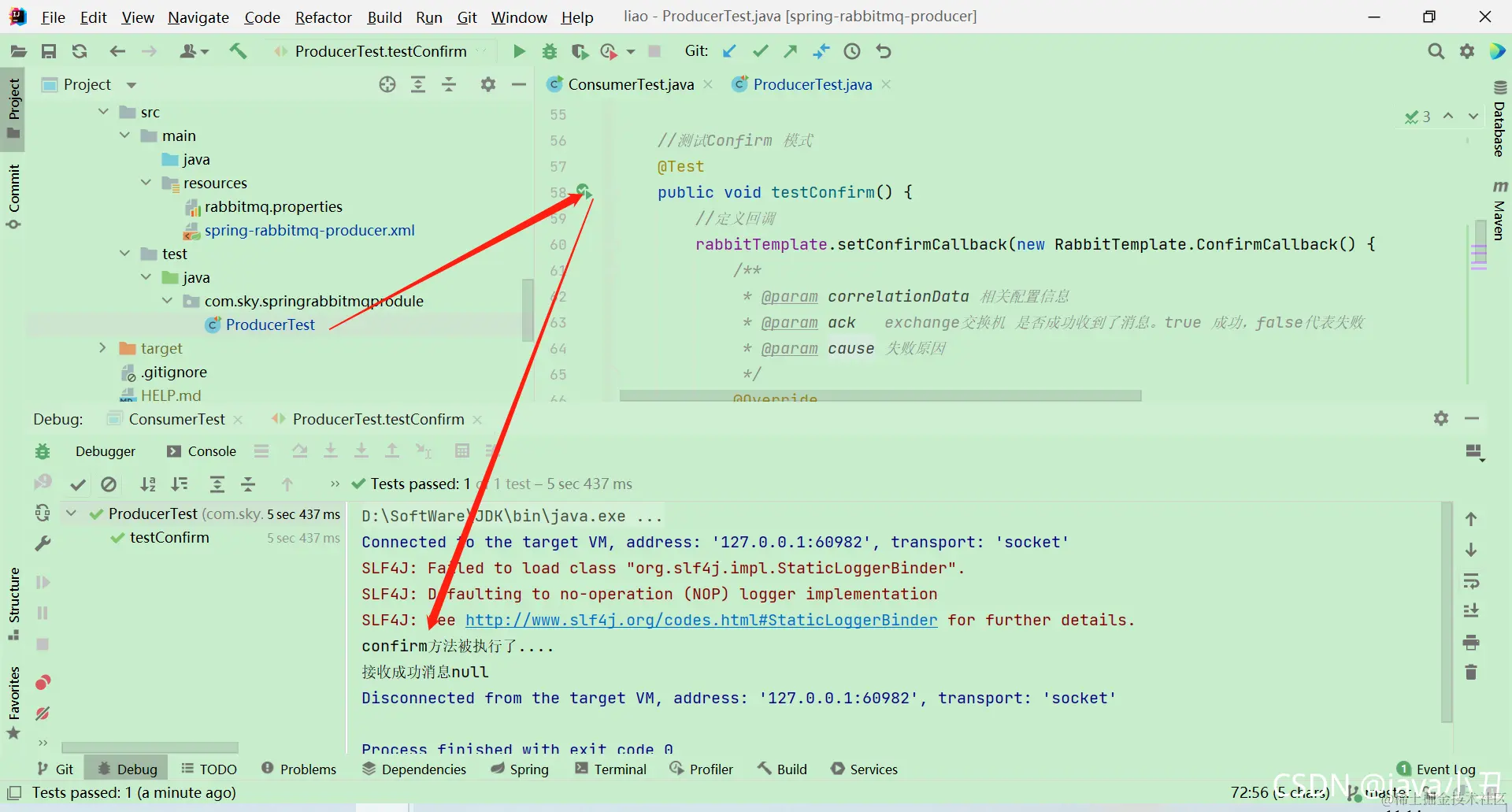Open the Event Log

tap(1437, 769)
